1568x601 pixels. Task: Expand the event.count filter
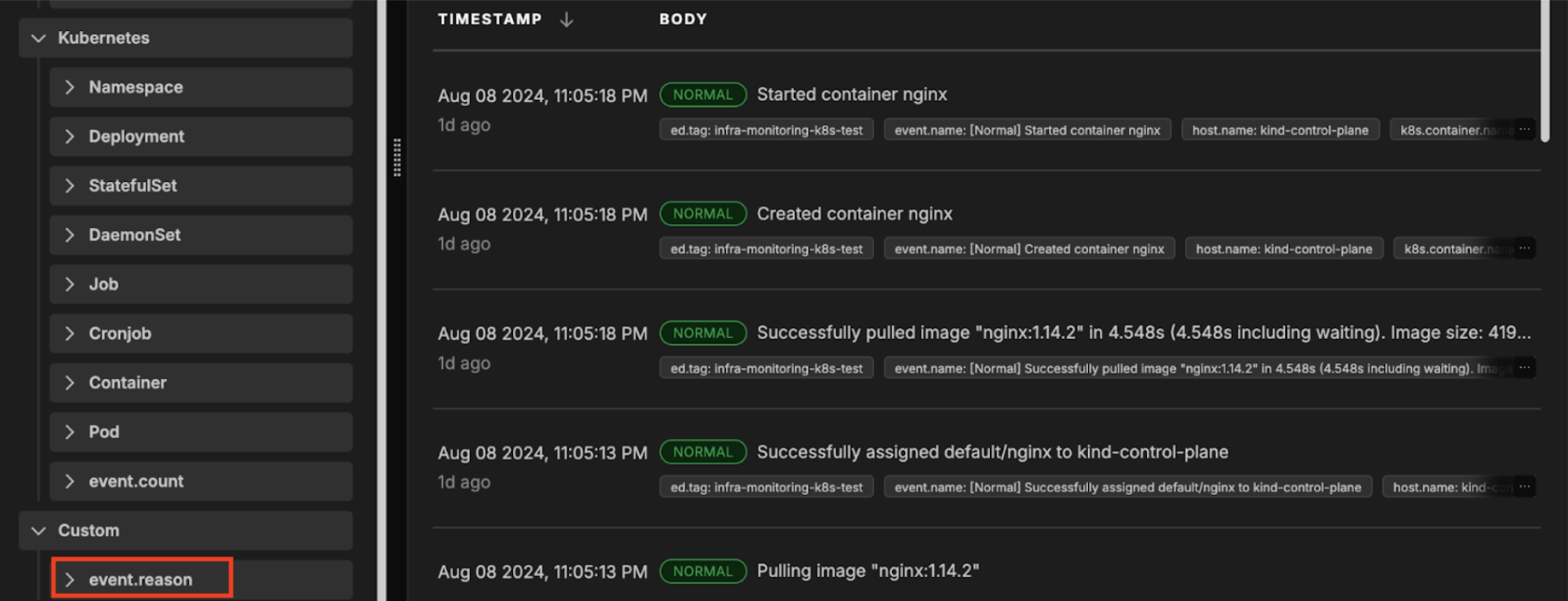pos(70,482)
